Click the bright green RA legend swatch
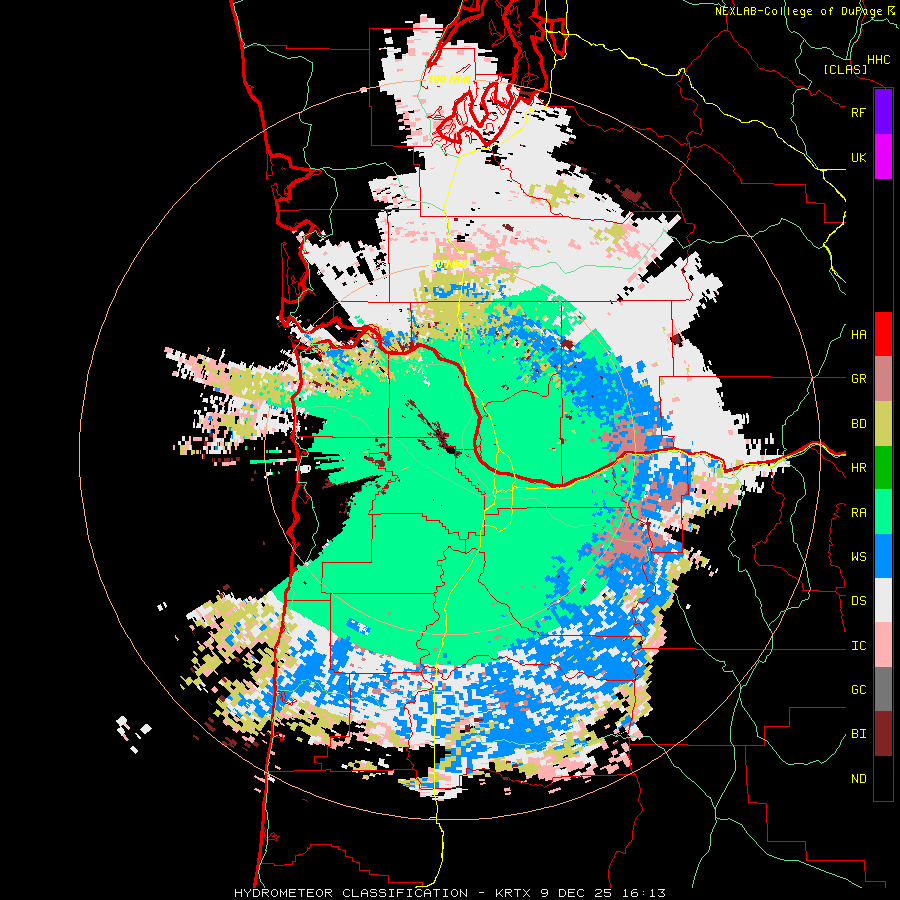Screen dimensions: 900x900 tap(883, 512)
